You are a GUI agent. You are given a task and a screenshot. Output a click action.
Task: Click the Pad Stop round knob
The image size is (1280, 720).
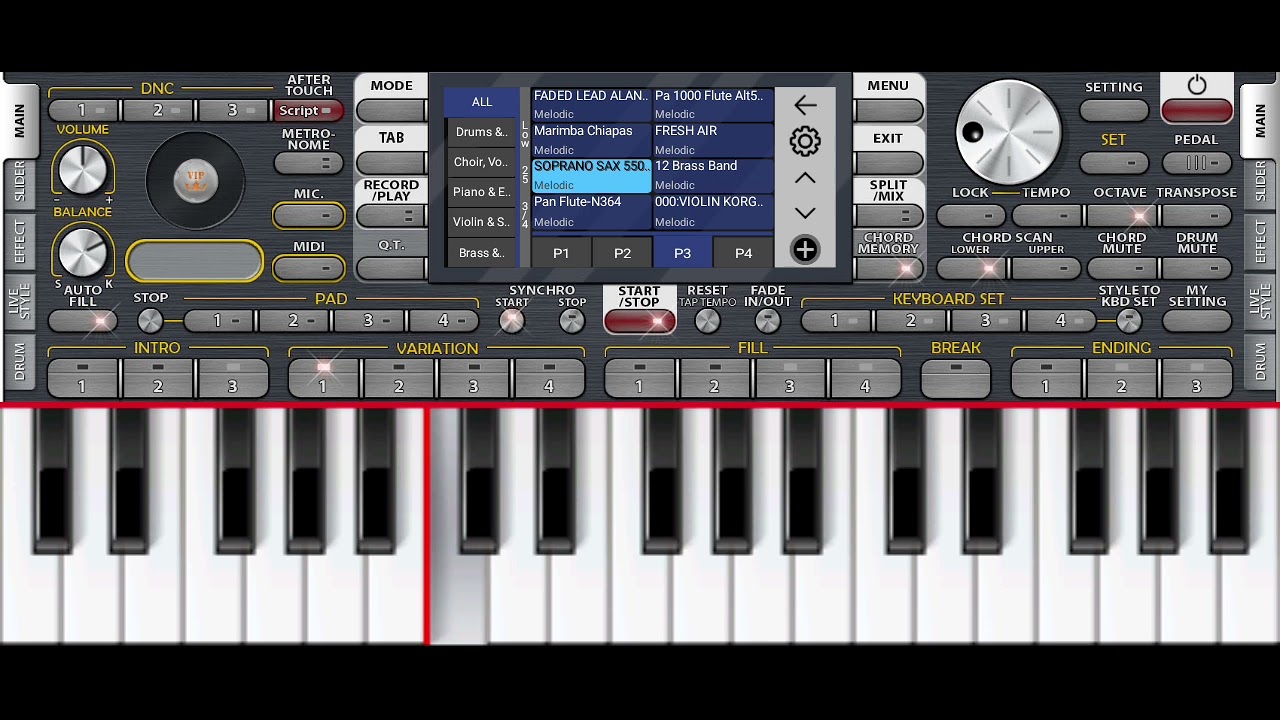click(150, 321)
